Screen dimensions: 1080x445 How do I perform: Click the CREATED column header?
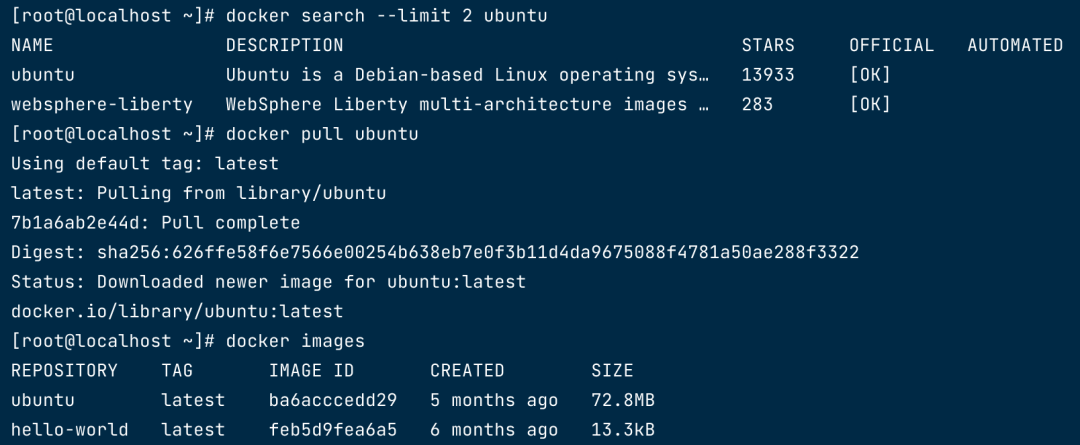click(x=467, y=371)
